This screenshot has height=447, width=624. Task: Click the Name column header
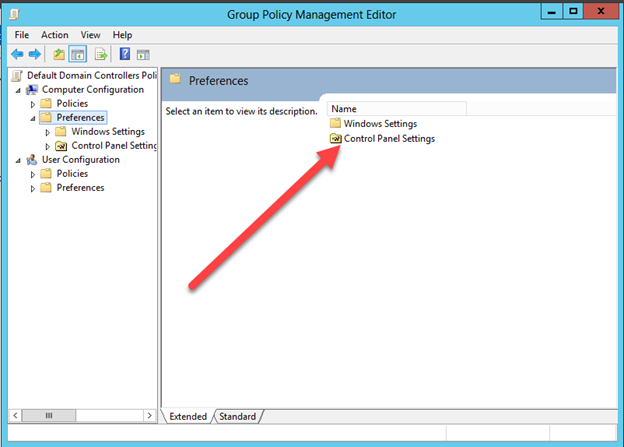coord(397,109)
